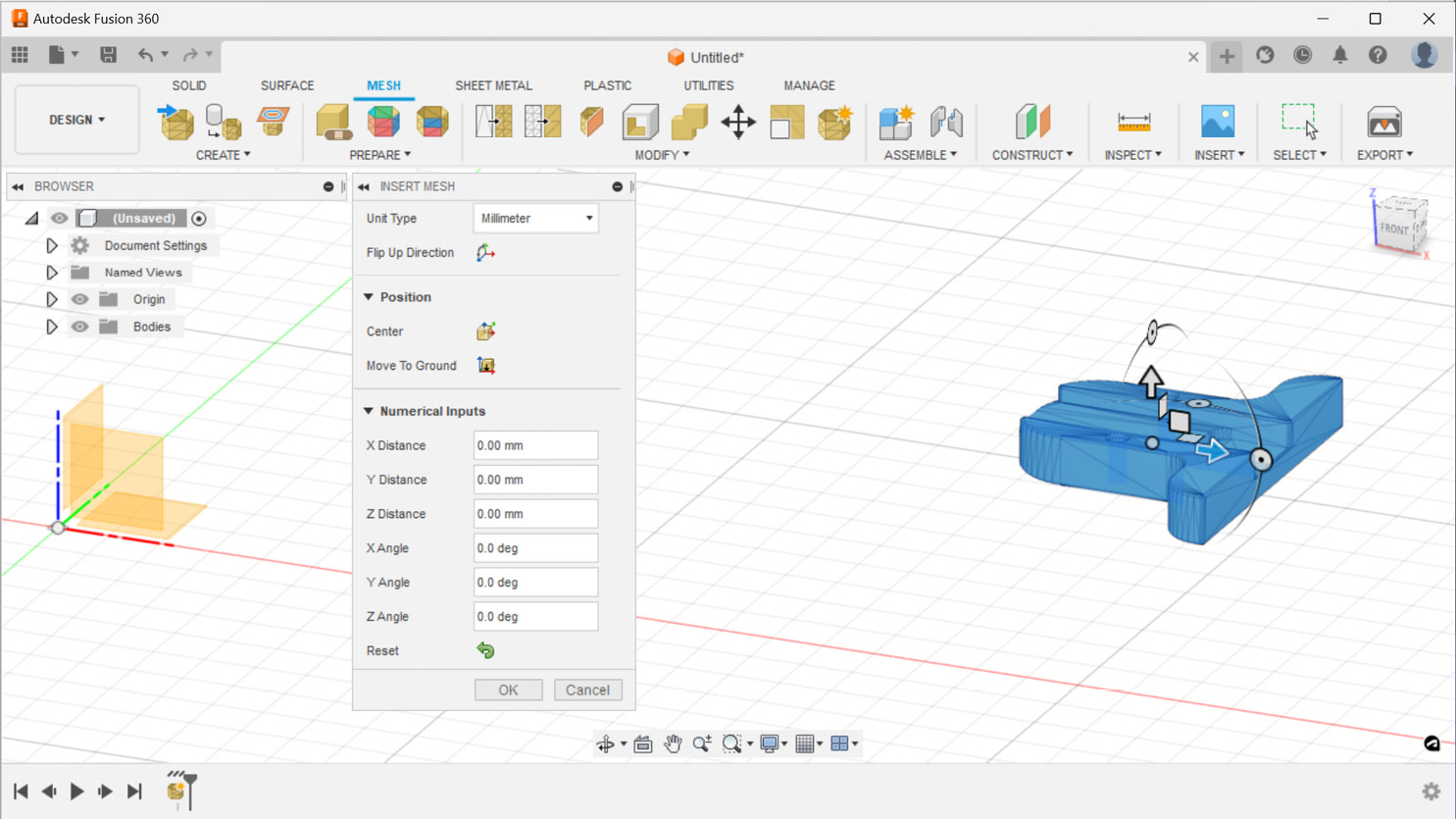The height and width of the screenshot is (819, 1456).
Task: Open the INSPECT menu label
Action: point(1133,155)
